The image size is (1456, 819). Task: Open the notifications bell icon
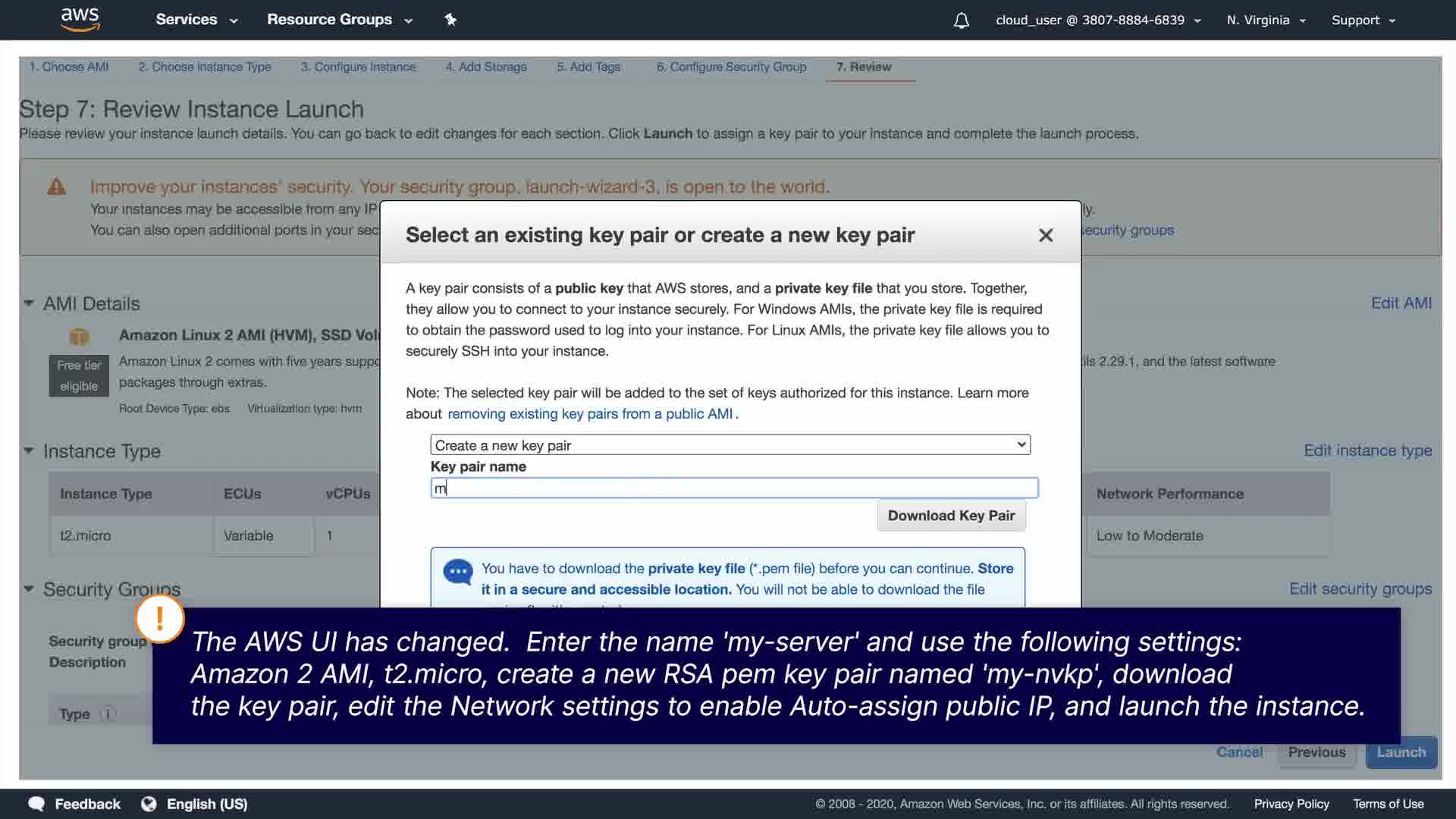point(961,20)
